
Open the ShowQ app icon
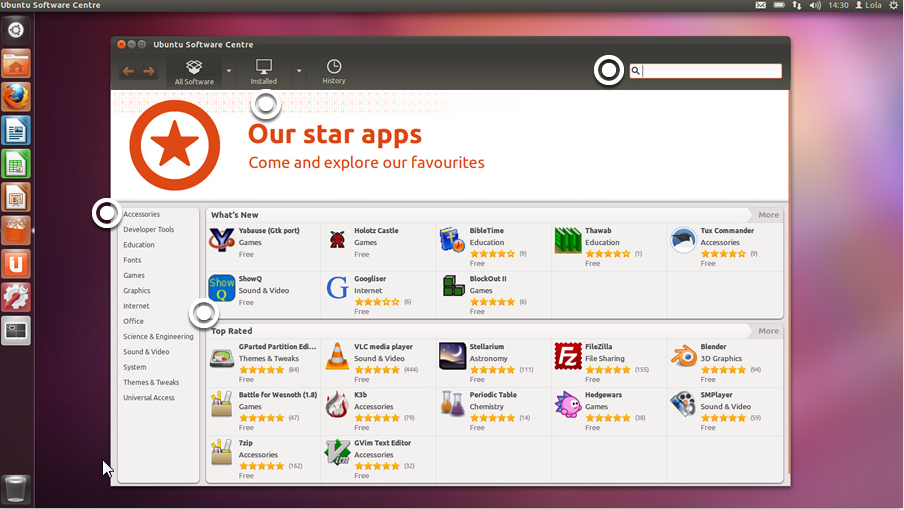point(222,288)
